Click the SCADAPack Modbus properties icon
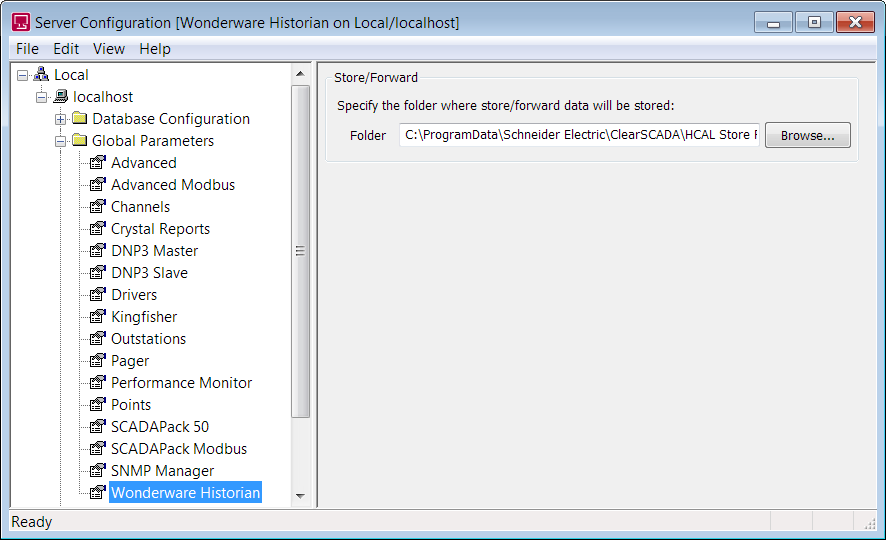Image resolution: width=886 pixels, height=540 pixels. point(98,448)
